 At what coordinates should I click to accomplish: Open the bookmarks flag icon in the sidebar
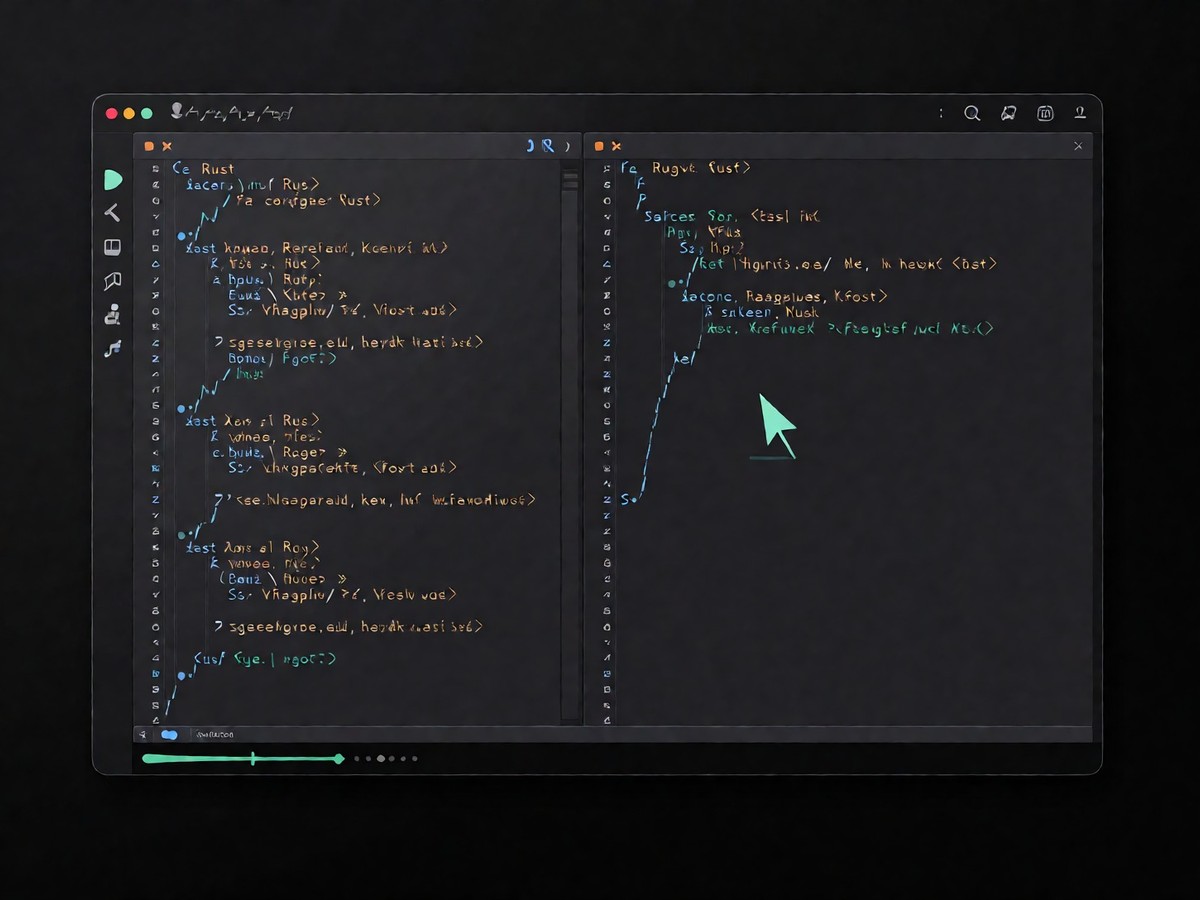[112, 281]
